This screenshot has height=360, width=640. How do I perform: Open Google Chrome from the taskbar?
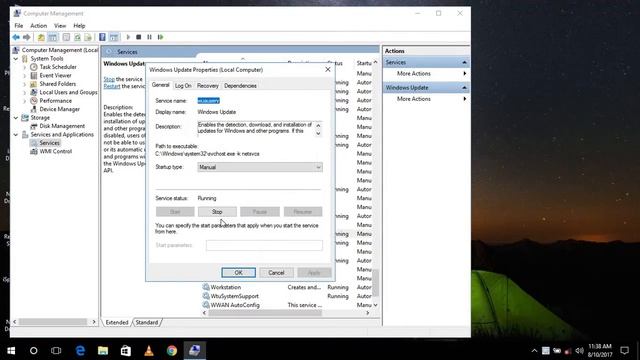pos(172,351)
